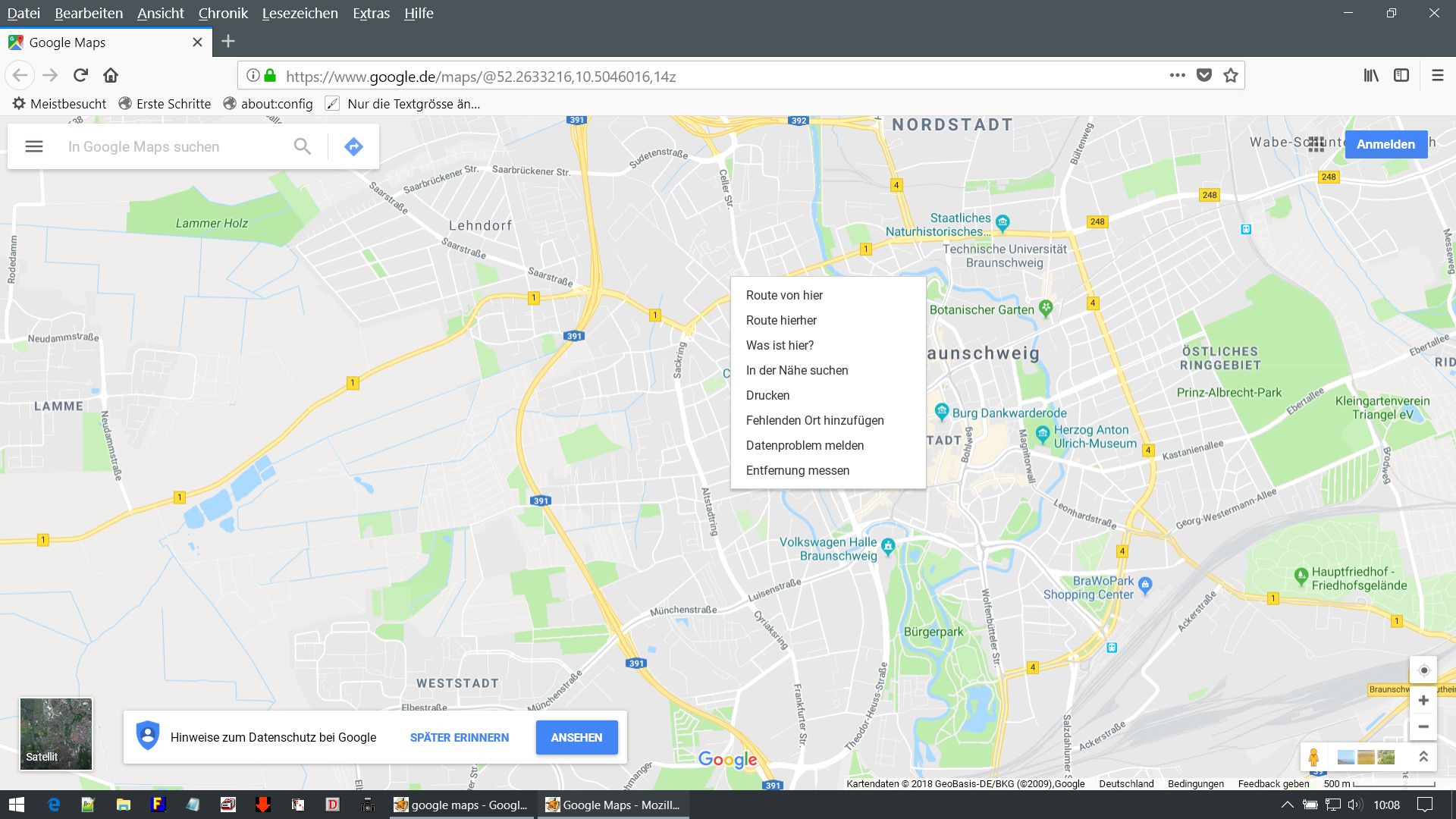Screen dimensions: 1456x819
Task: Zoom out using the minus button
Action: [1423, 726]
